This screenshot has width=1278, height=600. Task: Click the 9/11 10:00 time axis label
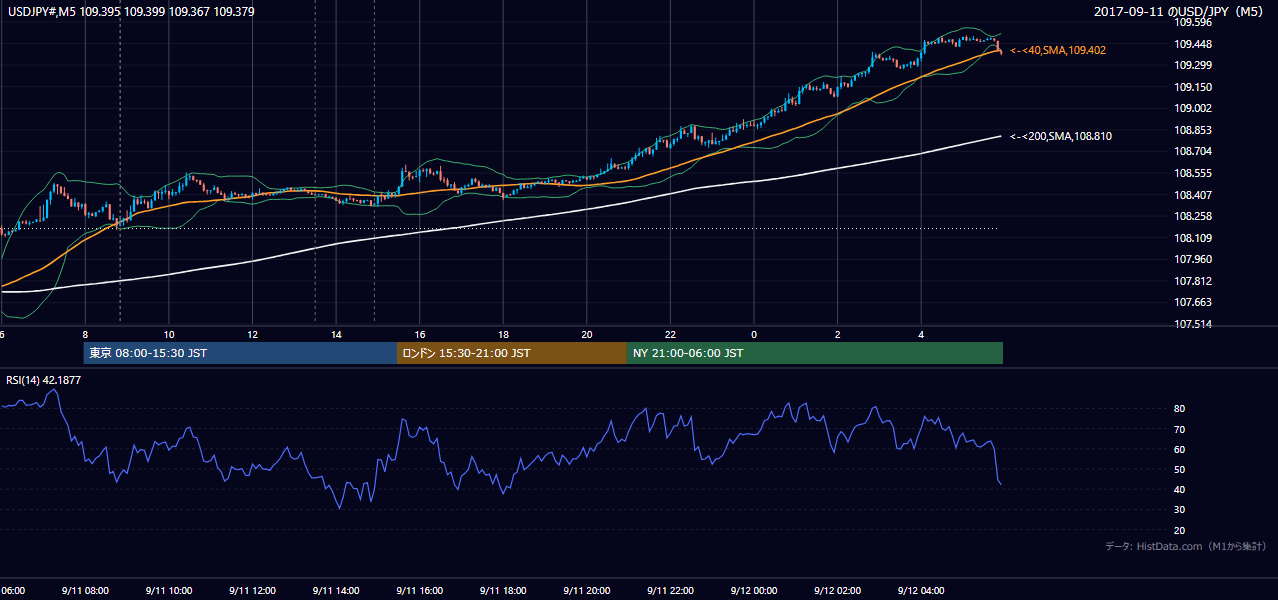[x=169, y=591]
